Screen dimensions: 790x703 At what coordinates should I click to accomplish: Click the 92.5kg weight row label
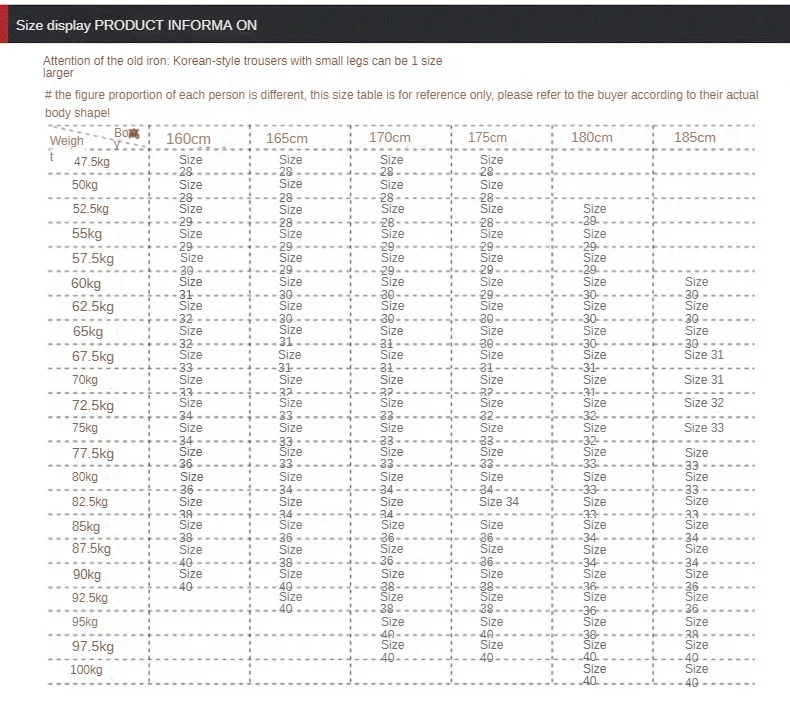[x=90, y=598]
